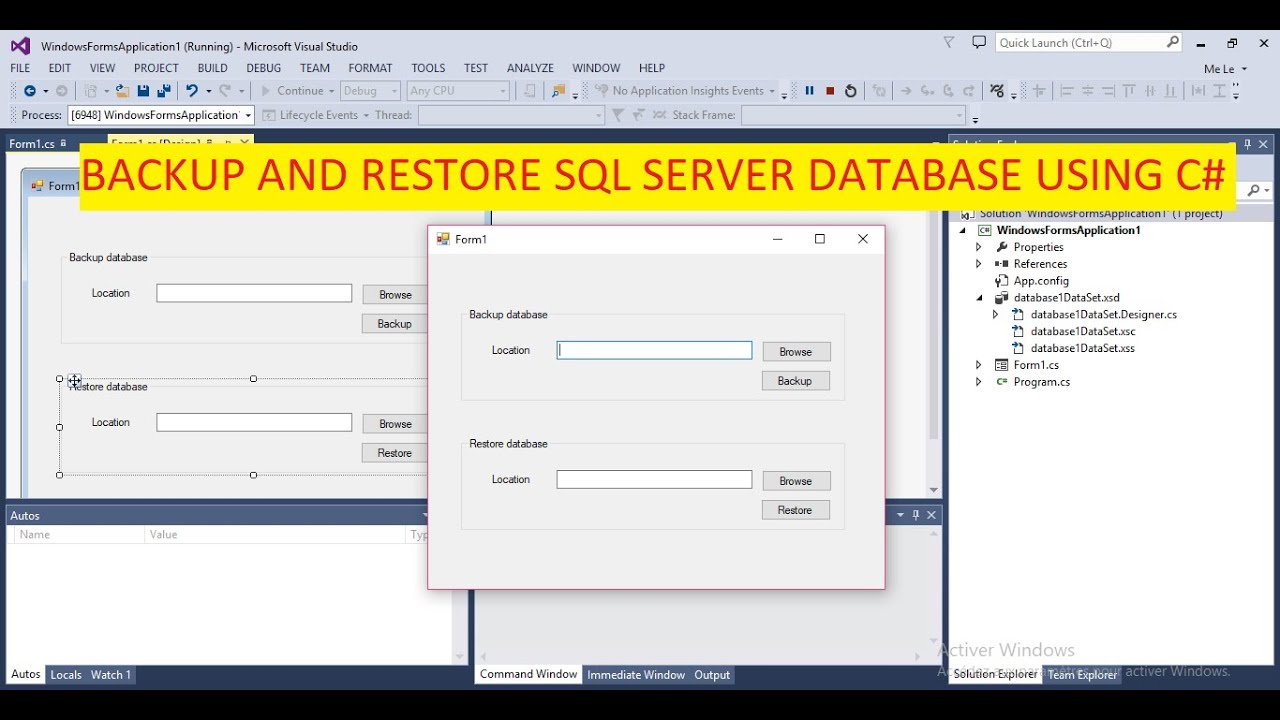Click the Backup button in running Form1
The height and width of the screenshot is (720, 1280).
796,381
